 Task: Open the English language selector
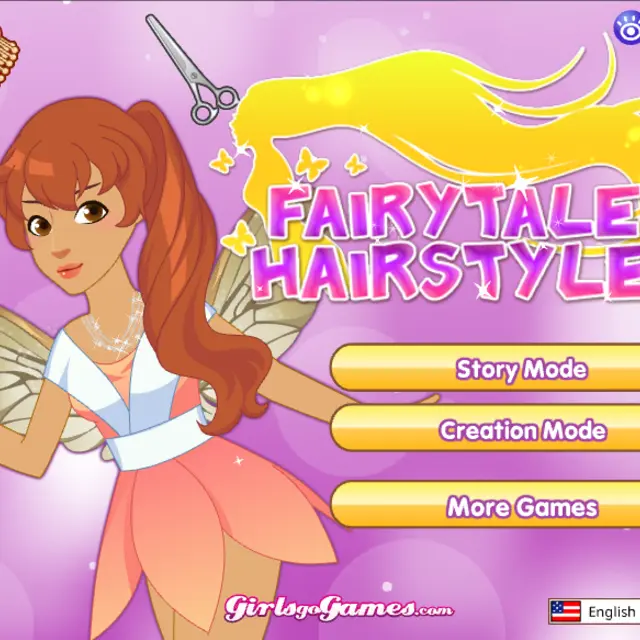coord(594,611)
